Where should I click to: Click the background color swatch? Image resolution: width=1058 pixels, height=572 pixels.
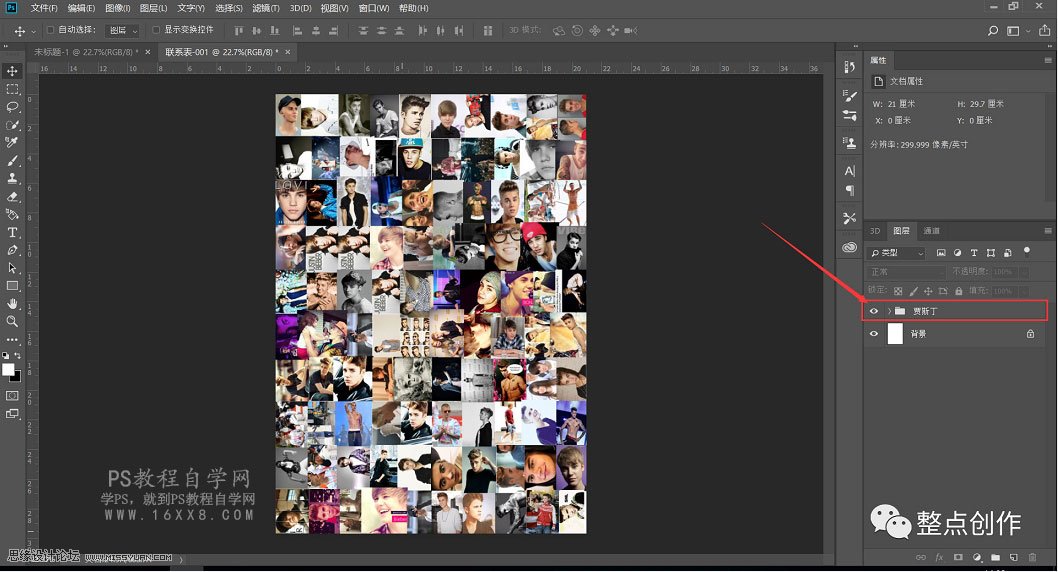[17, 378]
